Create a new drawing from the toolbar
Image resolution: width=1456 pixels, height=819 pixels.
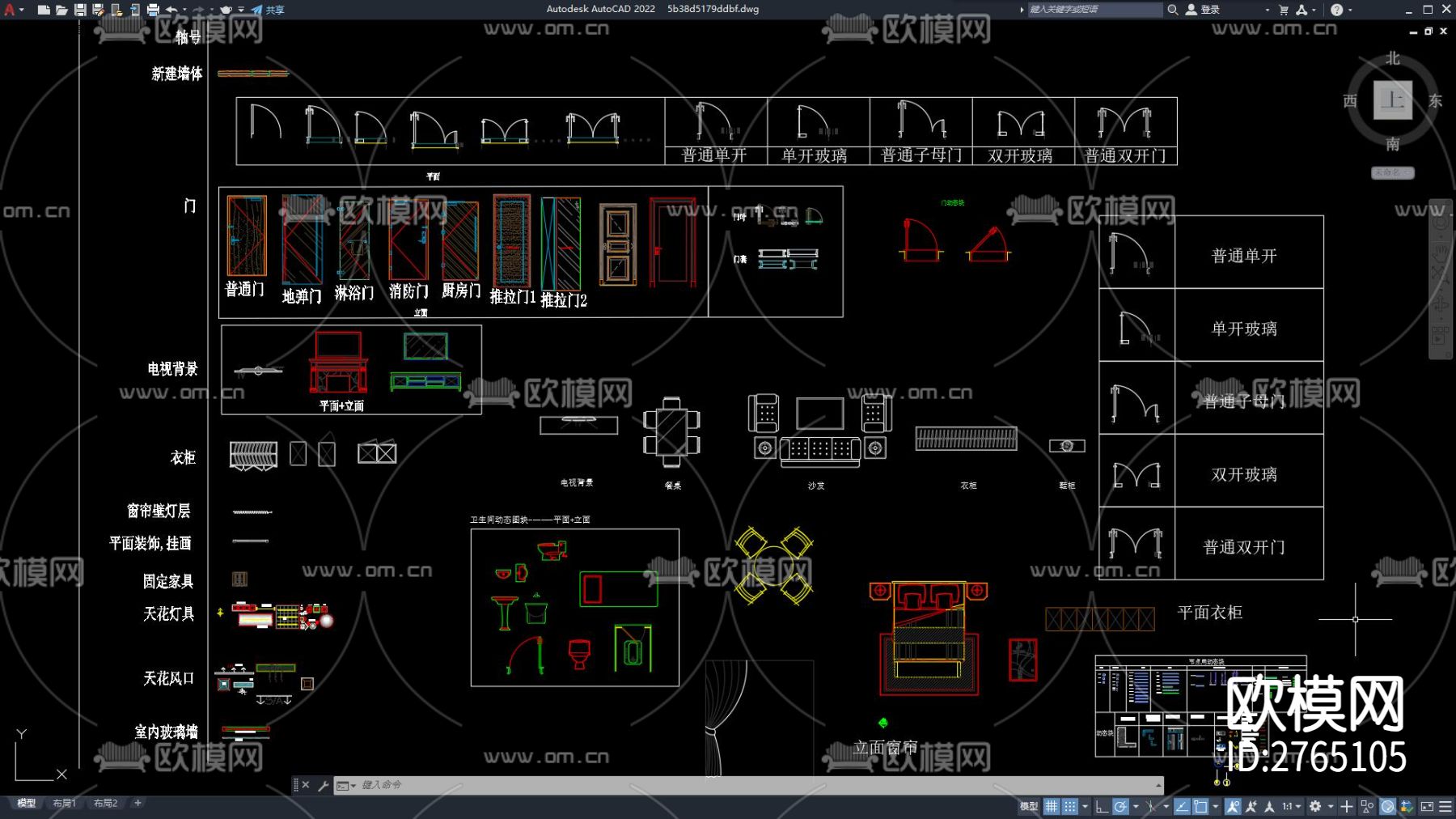(44, 10)
